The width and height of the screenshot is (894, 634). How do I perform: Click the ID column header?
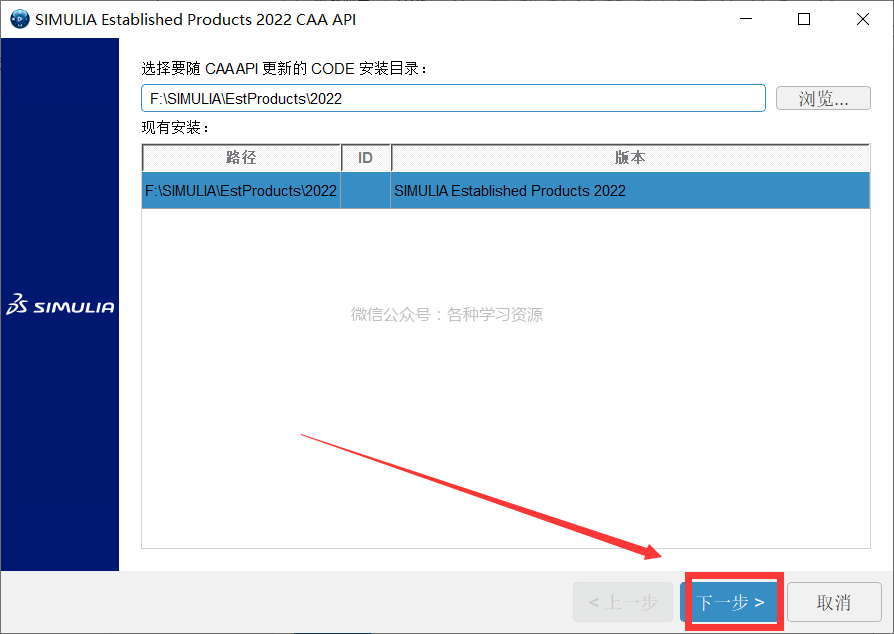(x=365, y=157)
